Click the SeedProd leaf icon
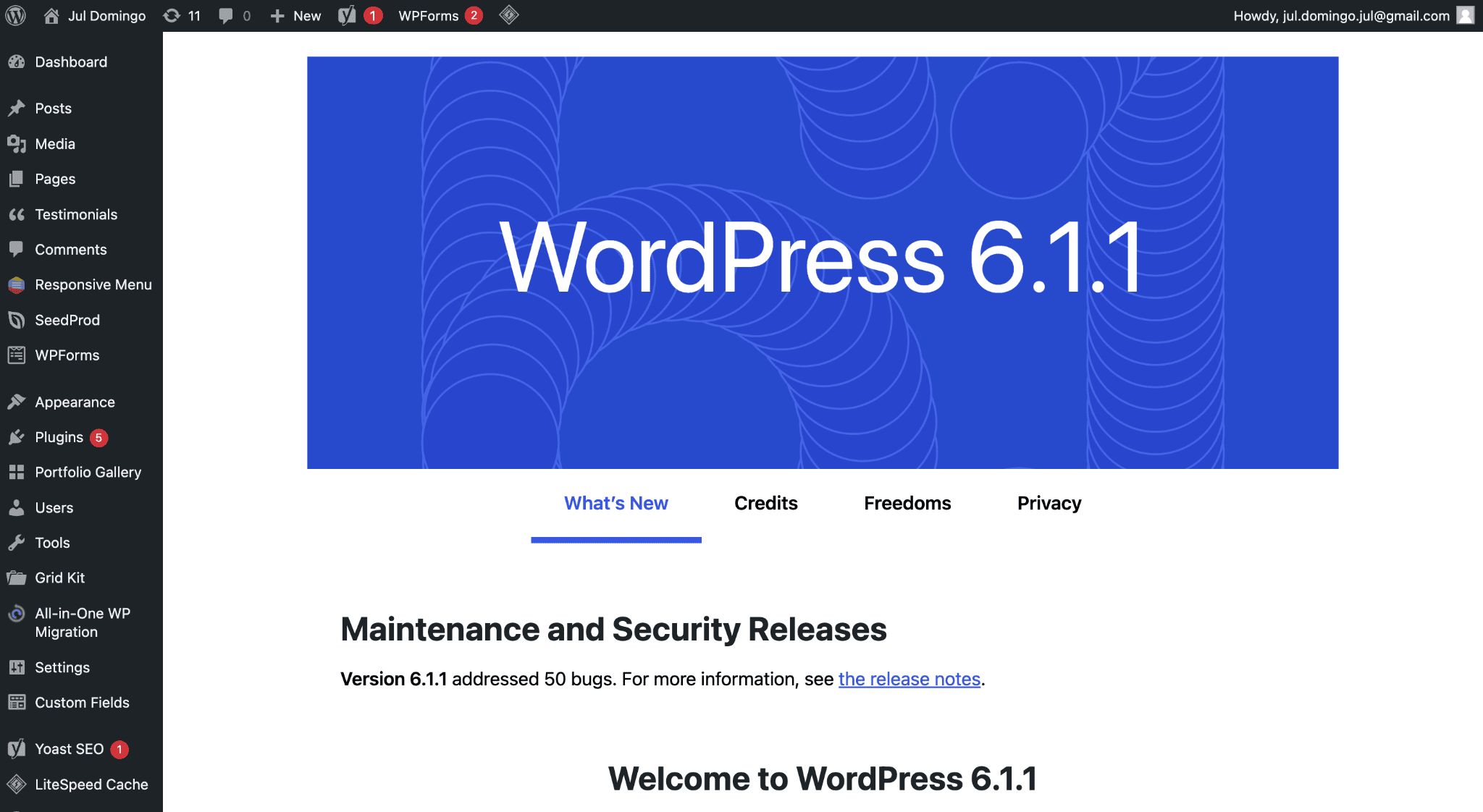Image resolution: width=1483 pixels, height=812 pixels. coord(17,320)
